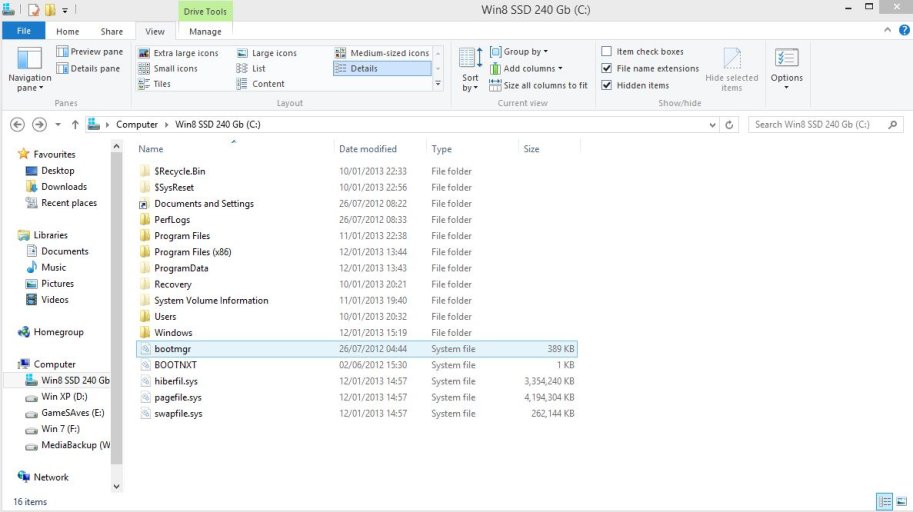
Task: Open the Add columns dropdown
Action: click(526, 68)
